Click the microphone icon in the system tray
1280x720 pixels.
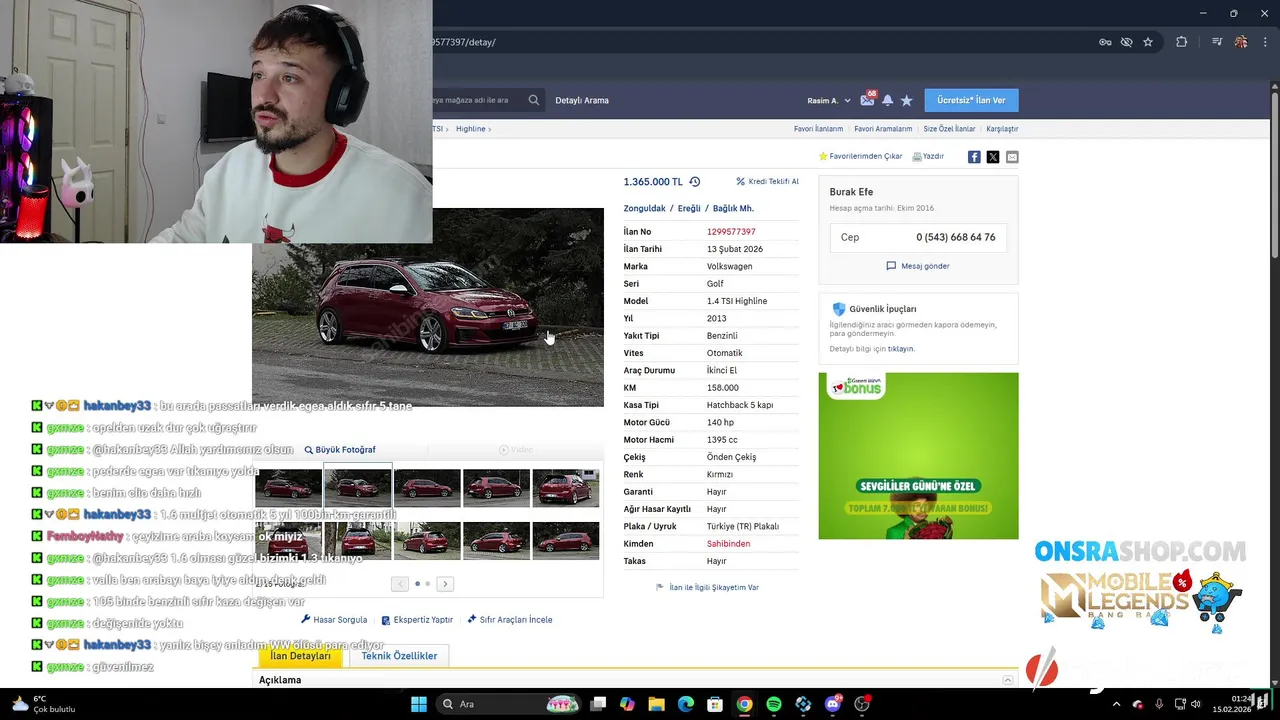tap(1159, 704)
